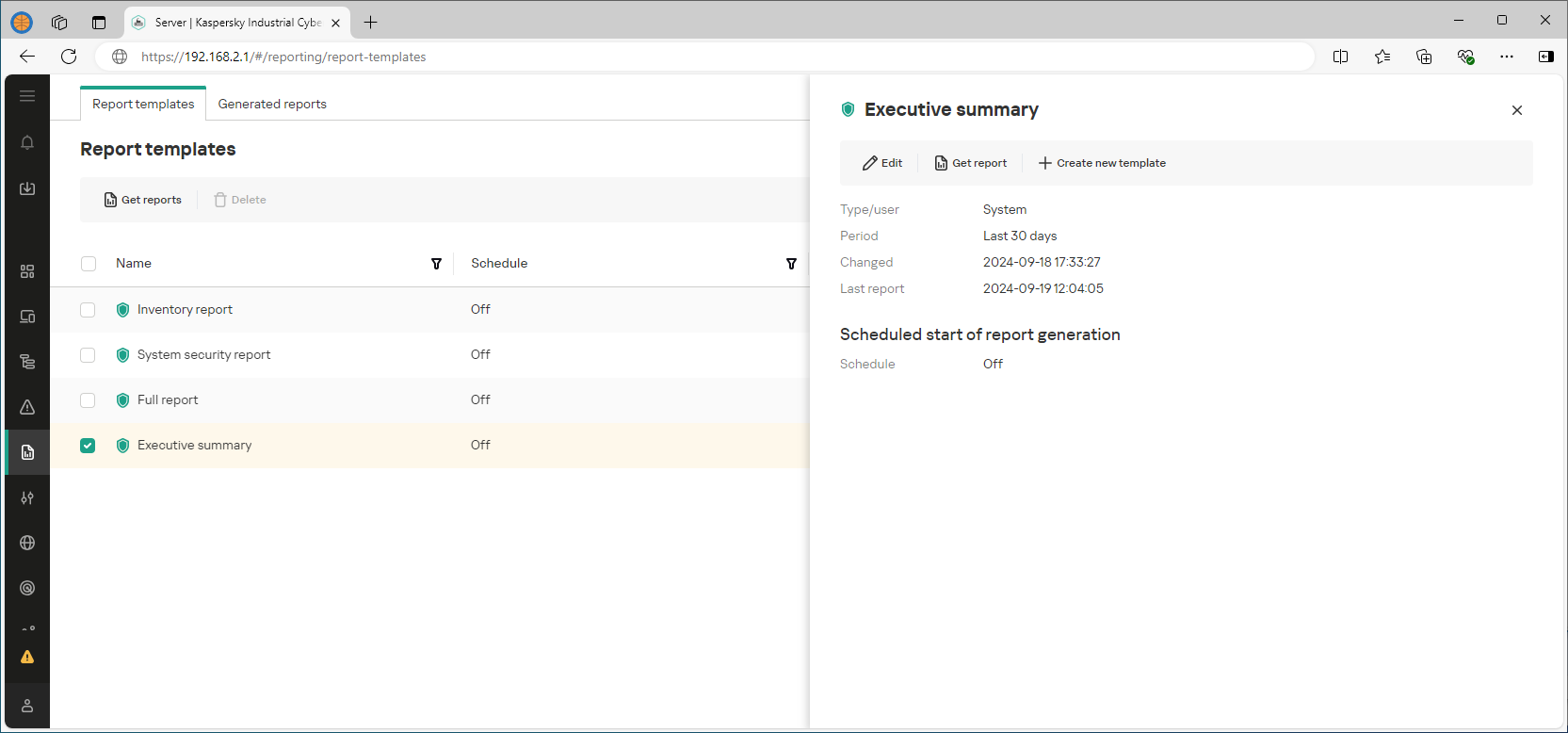Check the System security report checkbox
1568x733 pixels.
pyautogui.click(x=88, y=355)
